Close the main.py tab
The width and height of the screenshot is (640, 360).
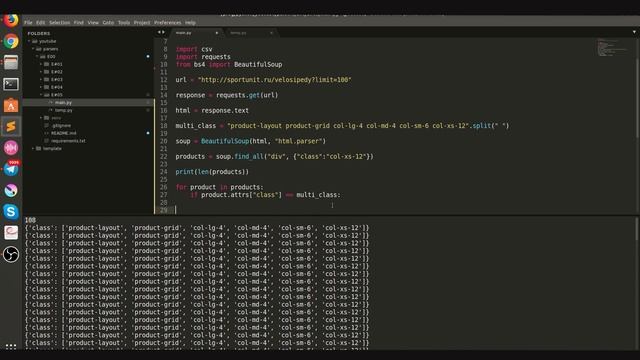(x=217, y=33)
